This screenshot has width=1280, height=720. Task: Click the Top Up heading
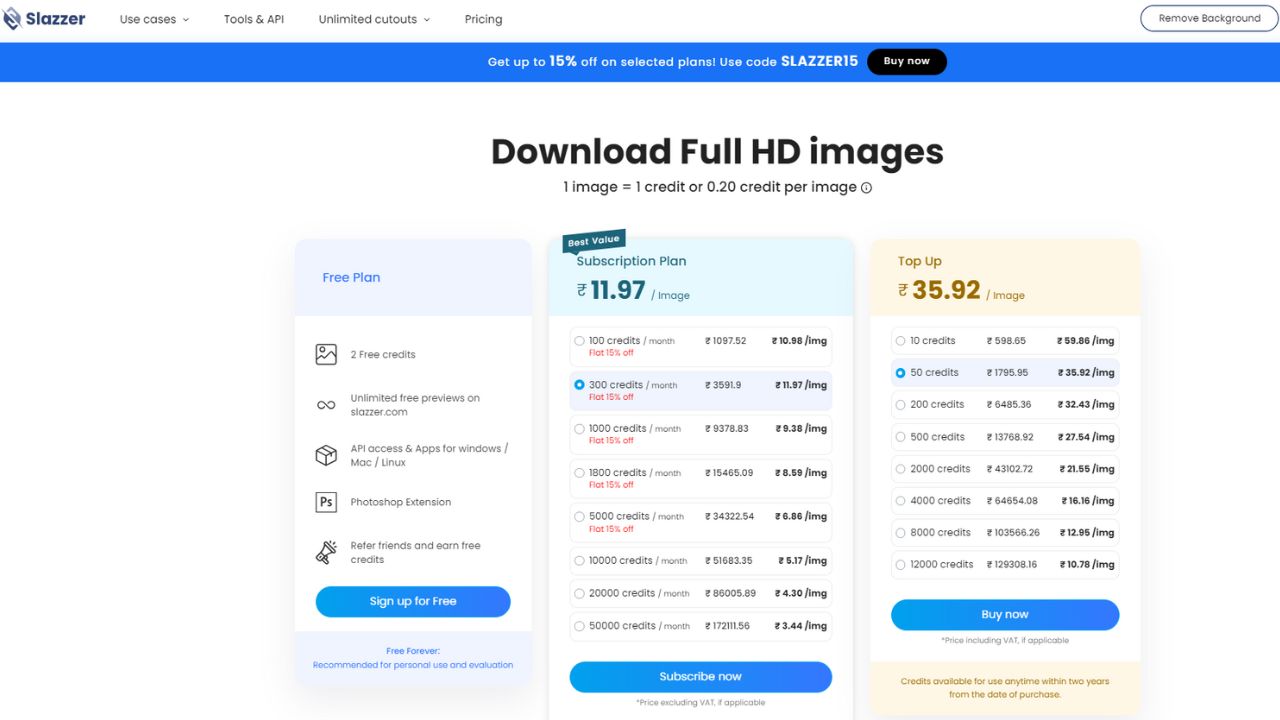(919, 261)
